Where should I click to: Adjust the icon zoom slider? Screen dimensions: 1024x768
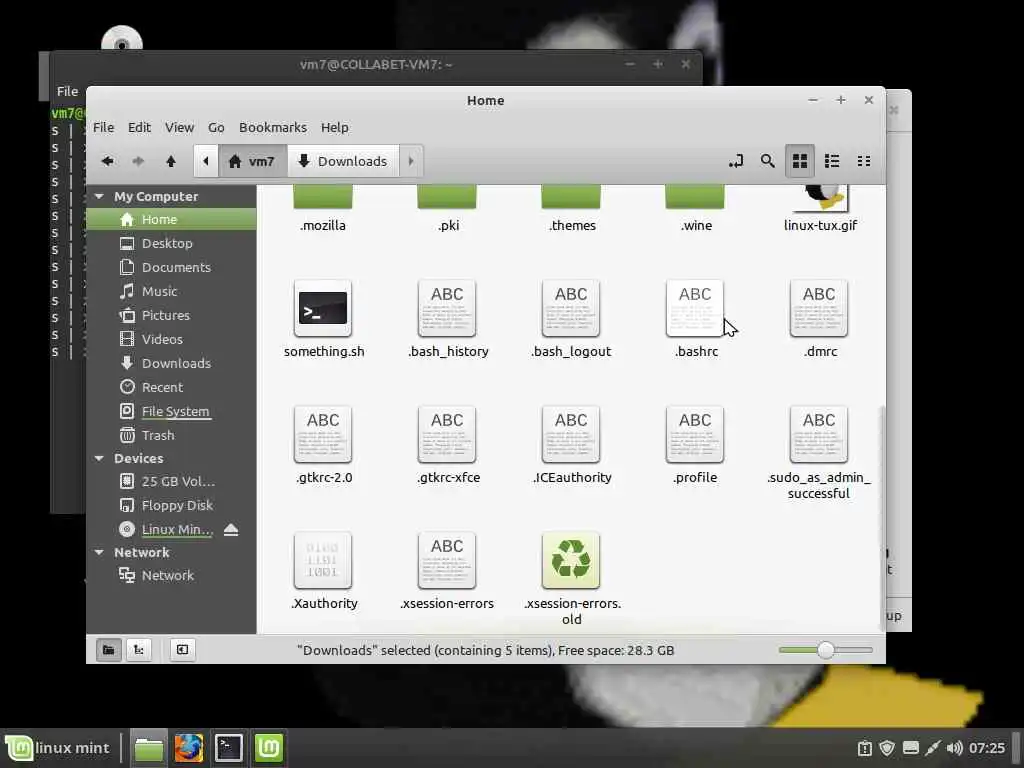click(x=825, y=650)
